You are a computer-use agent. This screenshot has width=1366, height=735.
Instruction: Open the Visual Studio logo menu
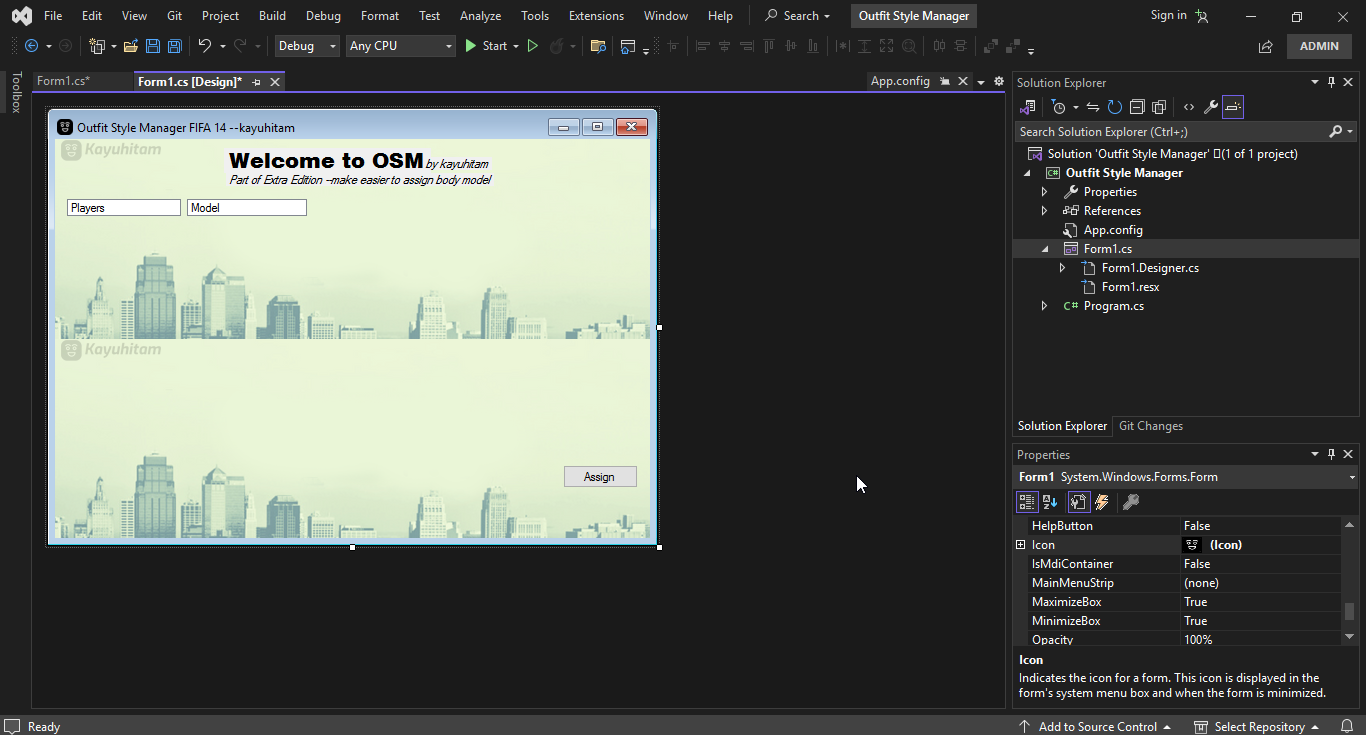21,16
